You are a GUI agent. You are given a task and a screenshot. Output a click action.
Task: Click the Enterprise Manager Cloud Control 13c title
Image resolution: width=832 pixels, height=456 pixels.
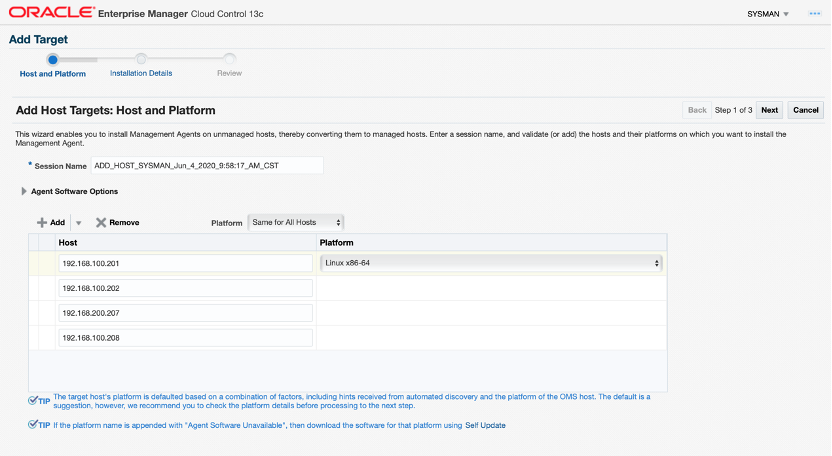[x=180, y=14]
